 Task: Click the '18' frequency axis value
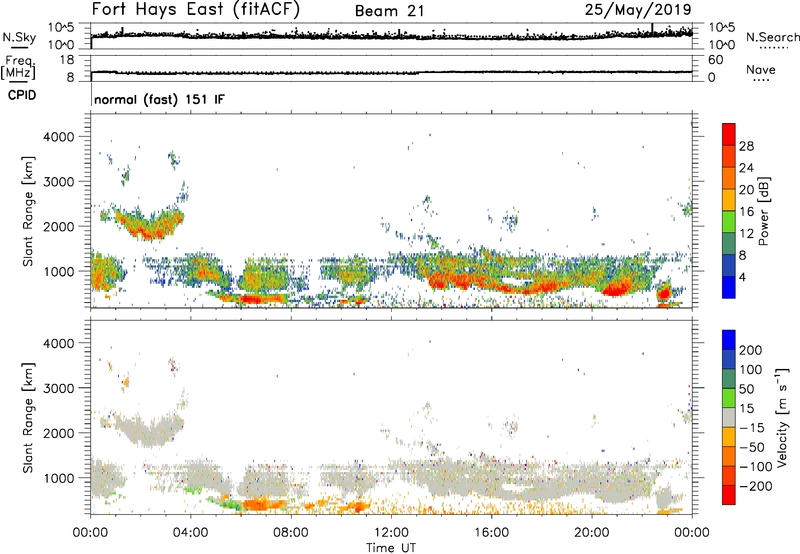point(66,60)
